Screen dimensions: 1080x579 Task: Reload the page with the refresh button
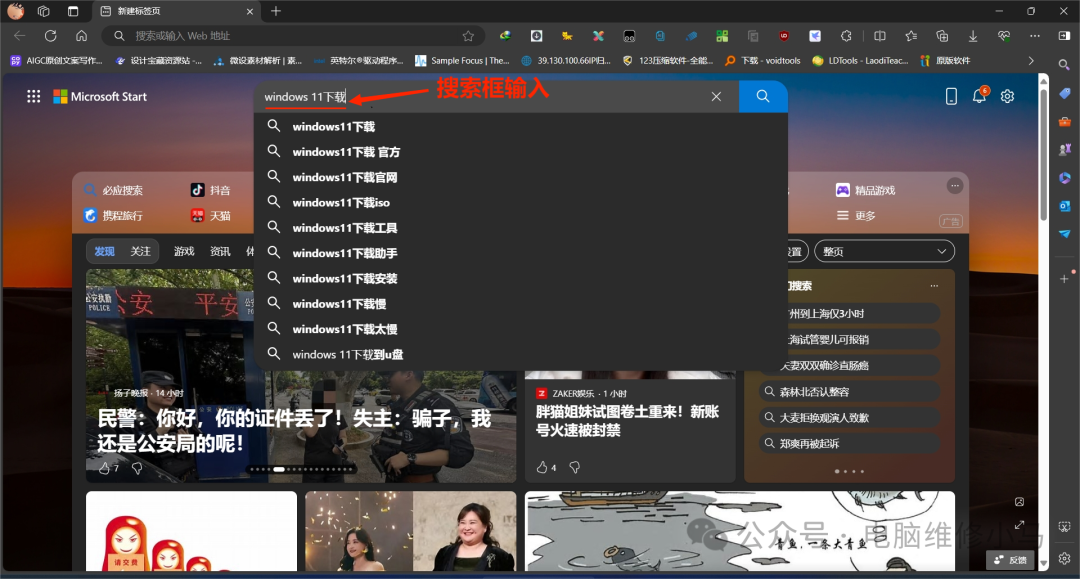(x=50, y=36)
